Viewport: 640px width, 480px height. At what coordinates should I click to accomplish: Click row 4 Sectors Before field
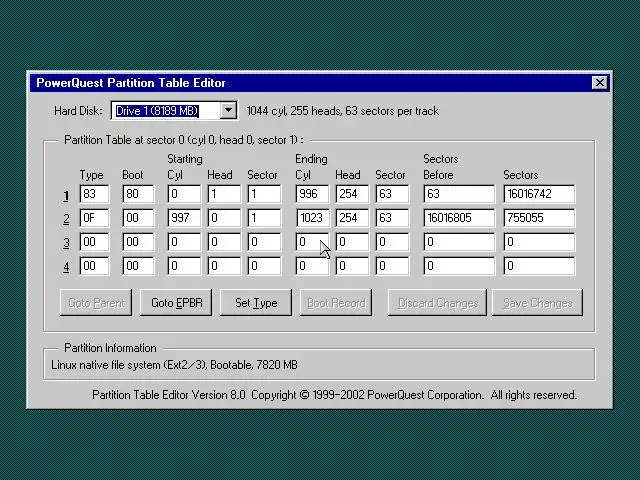[x=459, y=266]
